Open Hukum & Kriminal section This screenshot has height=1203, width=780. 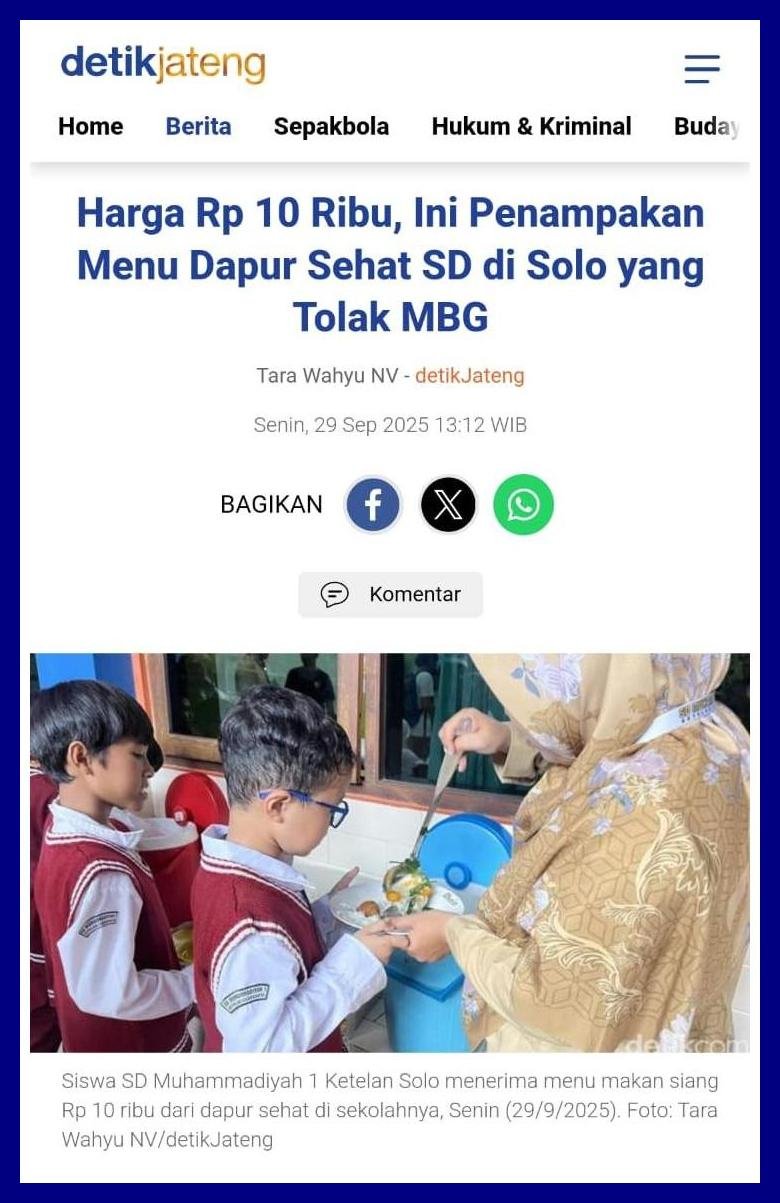(x=531, y=127)
